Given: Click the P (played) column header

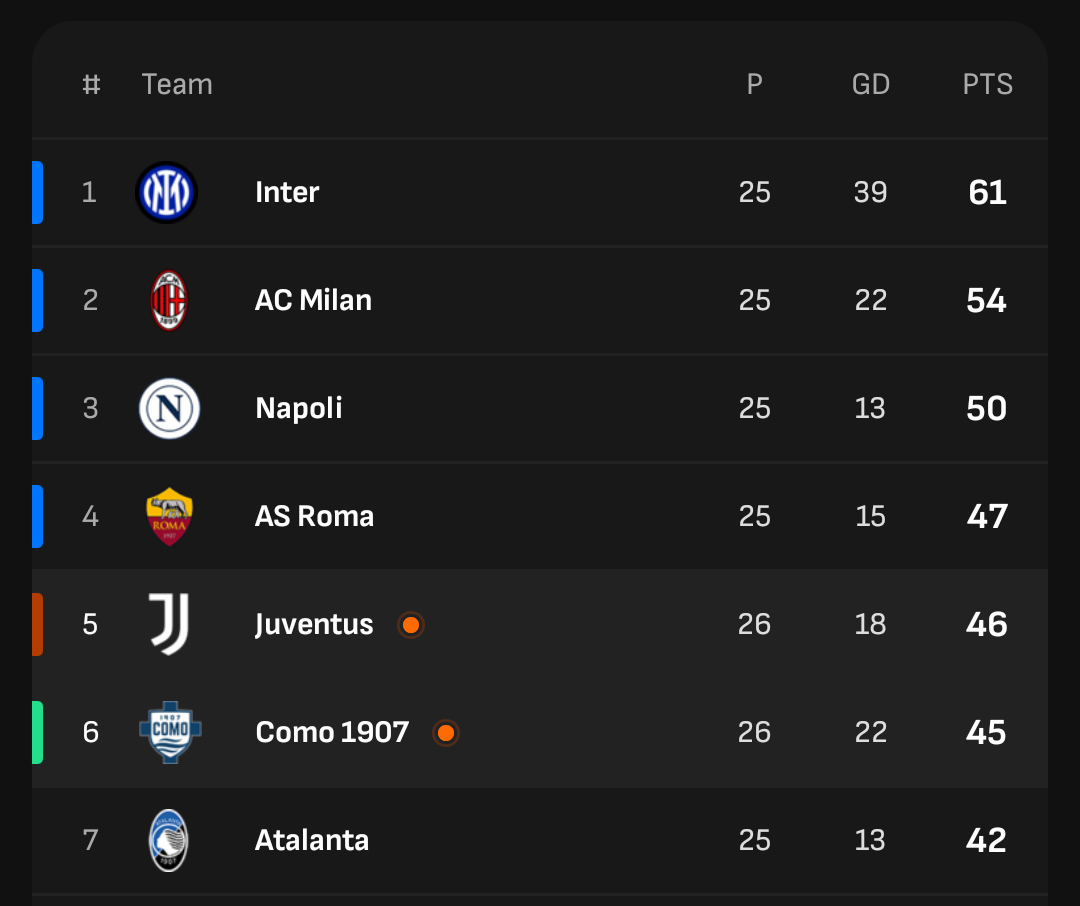Looking at the screenshot, I should coord(755,85).
